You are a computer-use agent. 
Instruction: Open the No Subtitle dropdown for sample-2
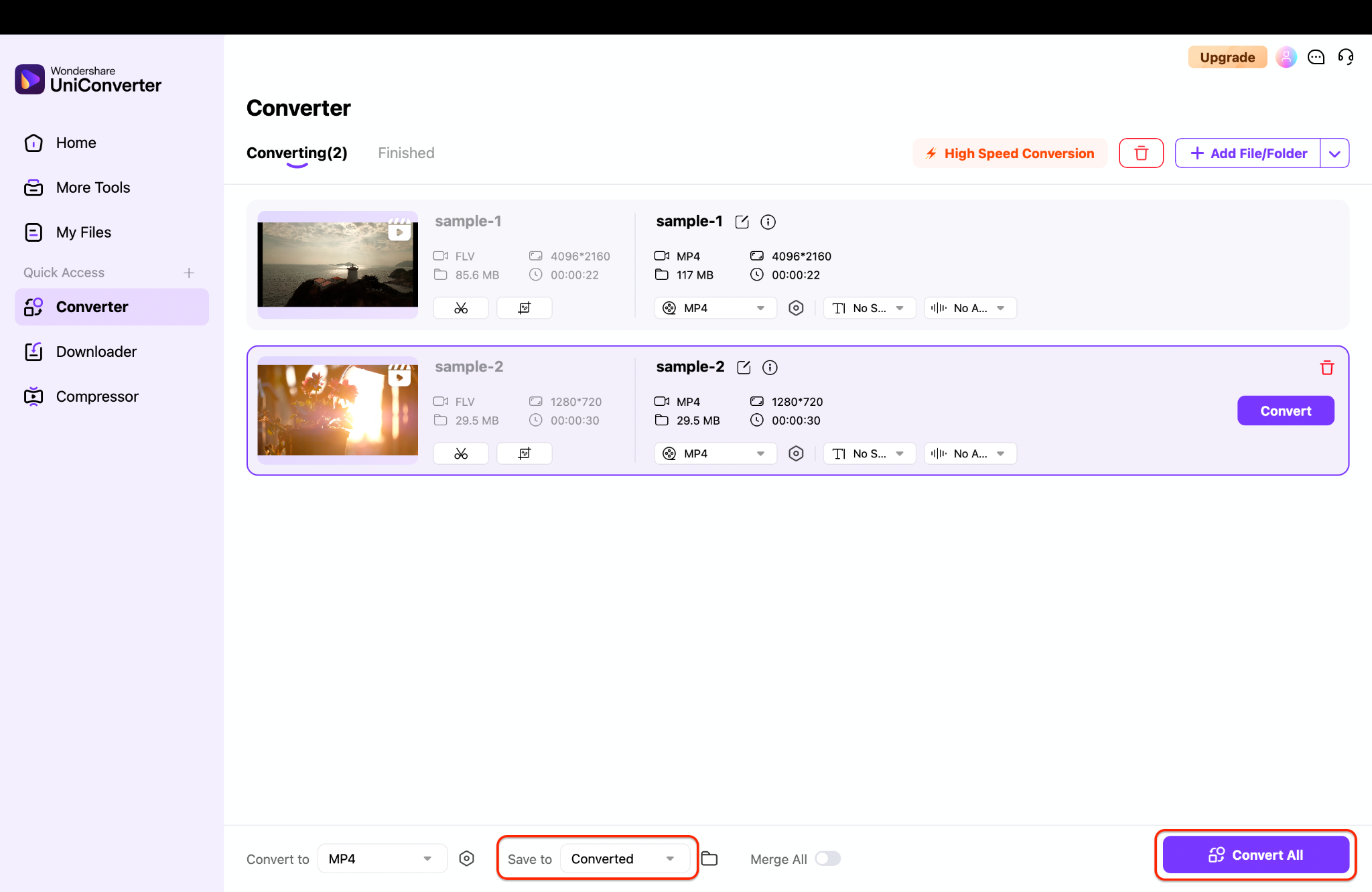869,453
